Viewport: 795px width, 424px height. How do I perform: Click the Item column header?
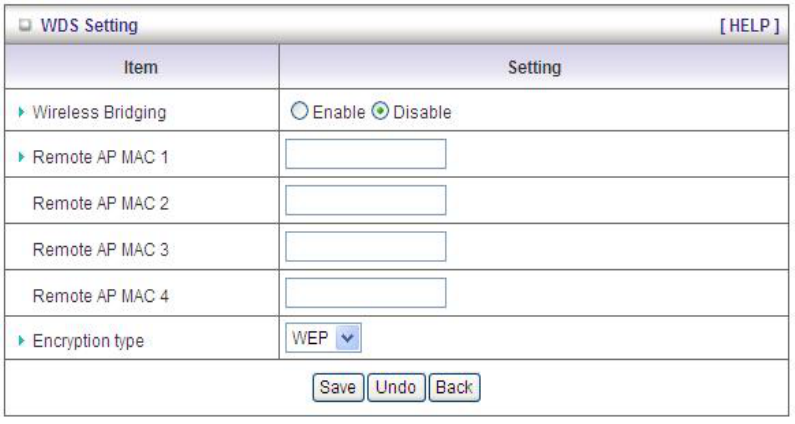(141, 68)
